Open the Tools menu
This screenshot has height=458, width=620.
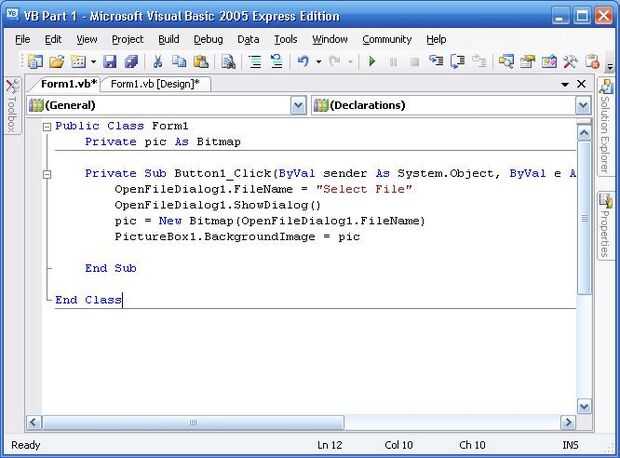point(285,40)
